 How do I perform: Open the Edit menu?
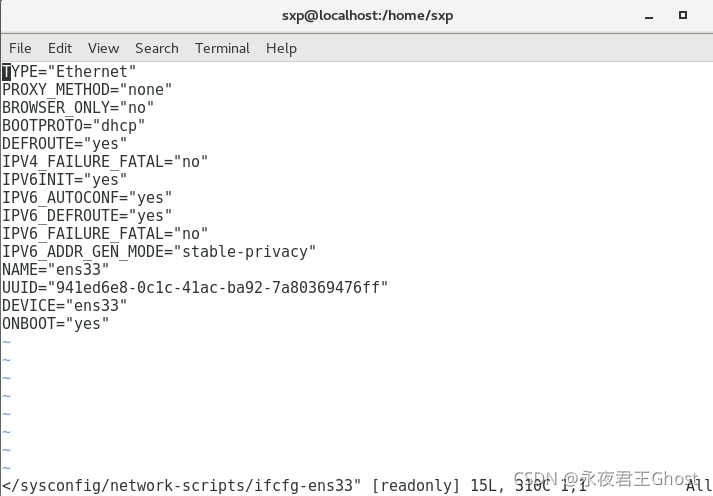click(x=60, y=48)
